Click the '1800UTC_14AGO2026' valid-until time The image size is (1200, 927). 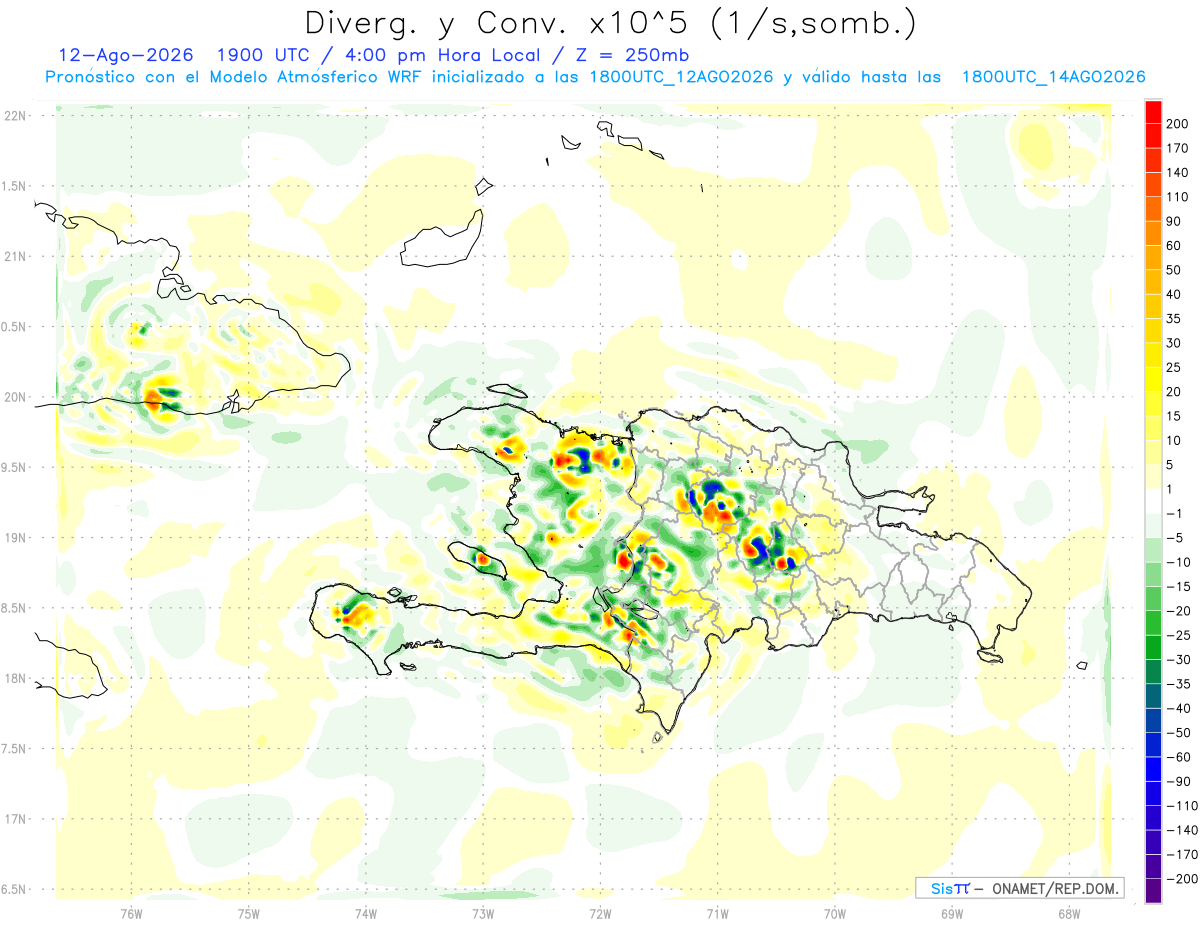tap(1053, 77)
